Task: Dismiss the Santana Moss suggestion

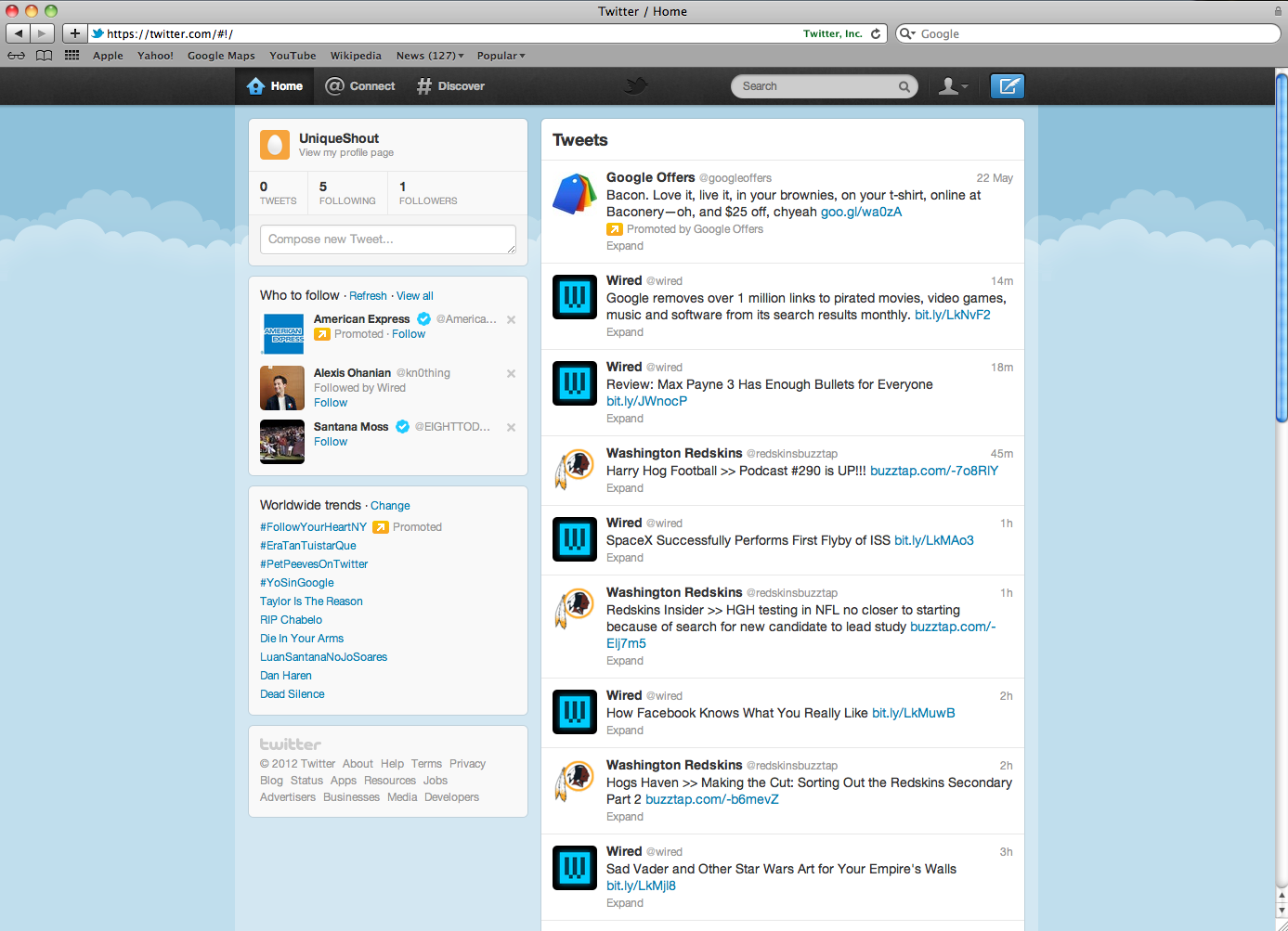Action: pyautogui.click(x=511, y=427)
